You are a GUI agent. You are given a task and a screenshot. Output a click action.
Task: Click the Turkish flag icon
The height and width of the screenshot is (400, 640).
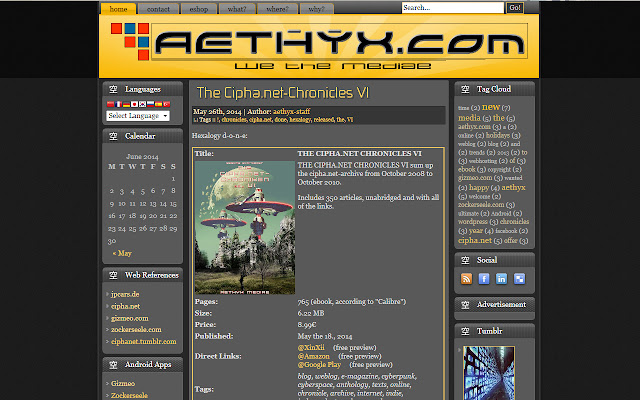(167, 104)
